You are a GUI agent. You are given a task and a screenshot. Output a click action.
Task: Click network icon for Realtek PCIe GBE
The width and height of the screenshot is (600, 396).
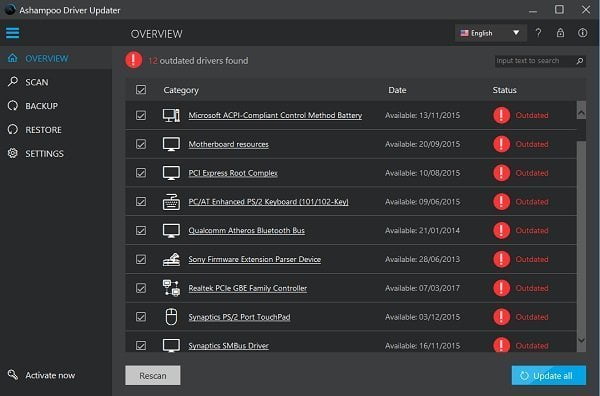(x=171, y=288)
